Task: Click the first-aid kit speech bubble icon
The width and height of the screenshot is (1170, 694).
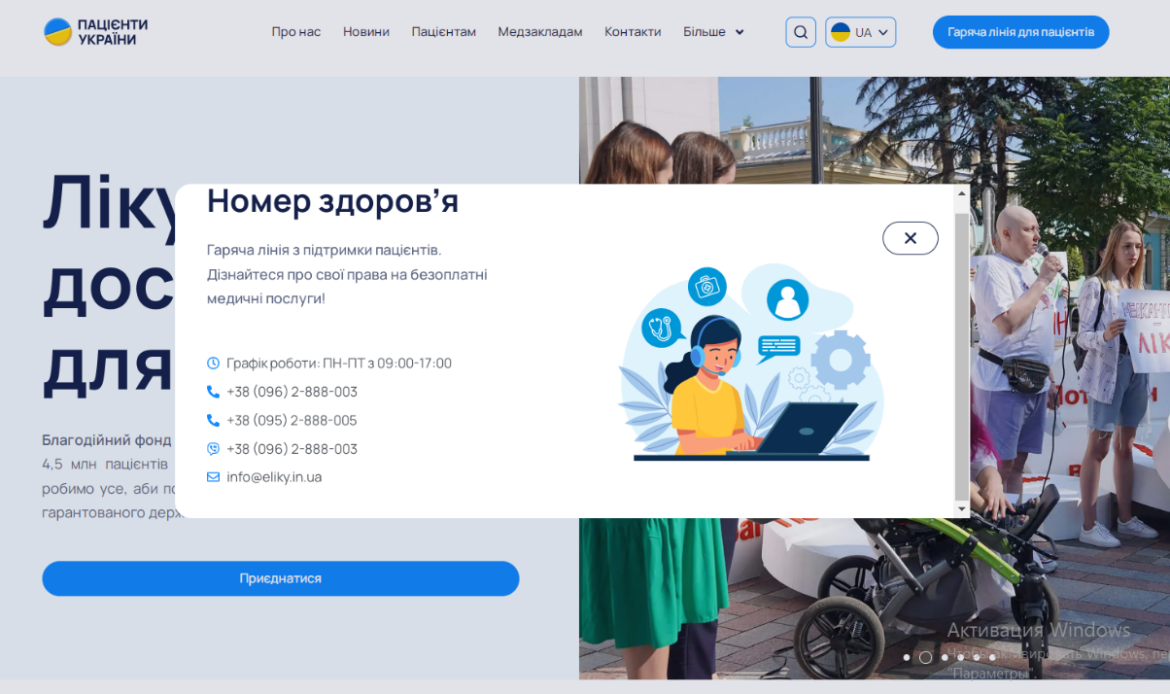Action: coord(707,287)
